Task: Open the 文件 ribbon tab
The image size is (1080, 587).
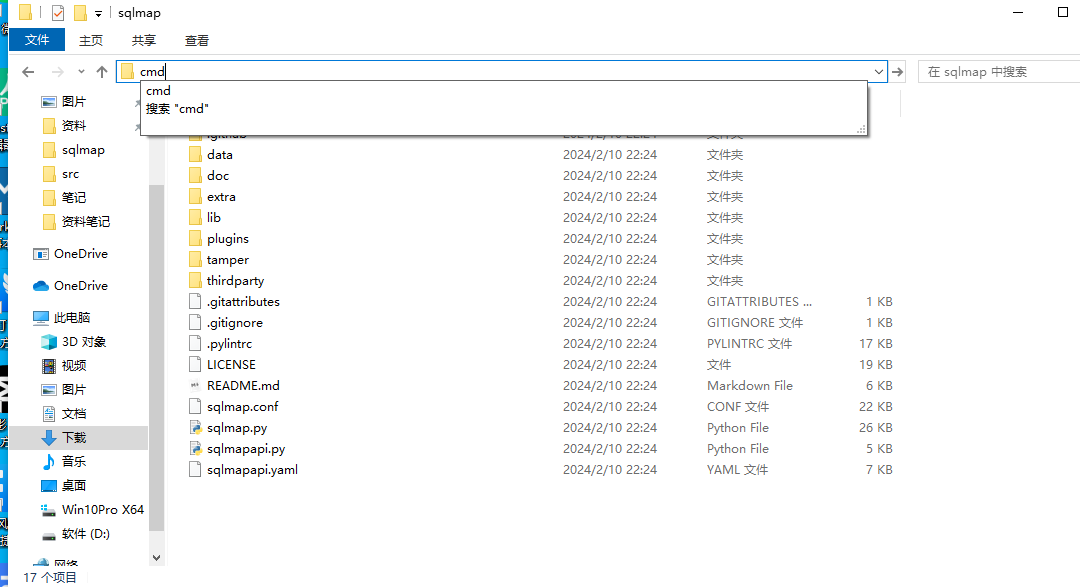Action: tap(37, 40)
